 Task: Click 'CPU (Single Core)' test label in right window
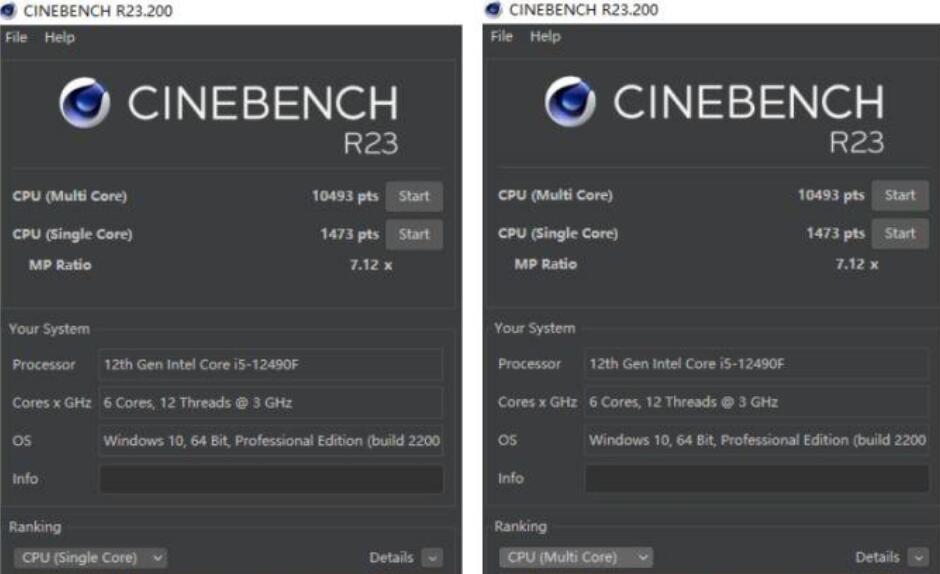tap(558, 233)
